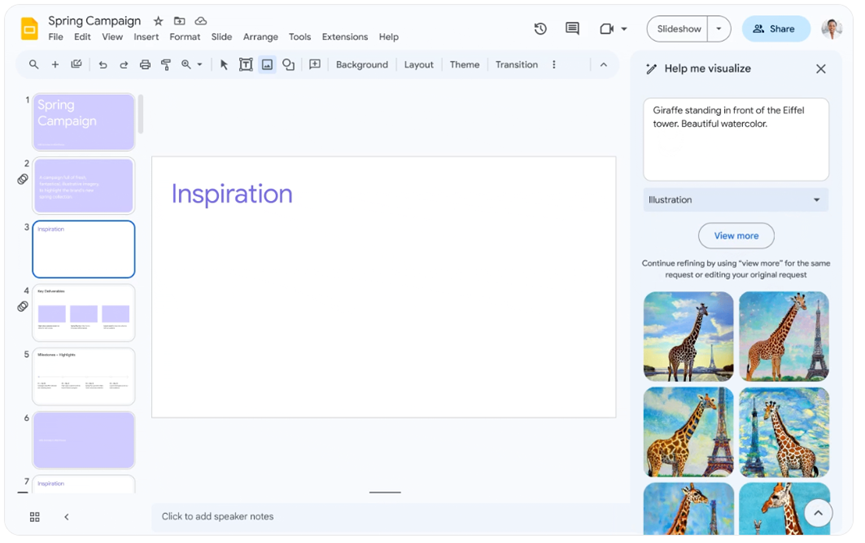Click the print icon
The height and width of the screenshot is (543, 865).
pos(145,65)
